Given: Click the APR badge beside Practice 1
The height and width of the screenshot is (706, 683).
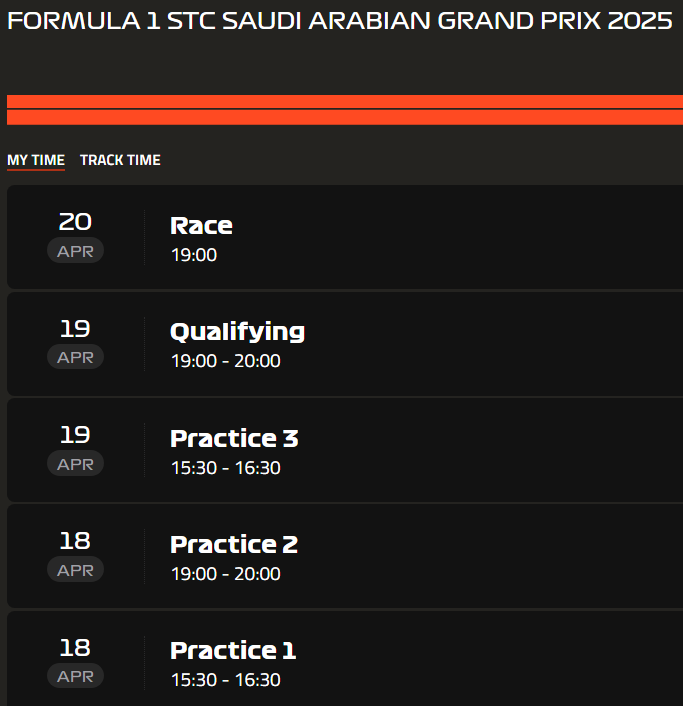Looking at the screenshot, I should pos(75,676).
